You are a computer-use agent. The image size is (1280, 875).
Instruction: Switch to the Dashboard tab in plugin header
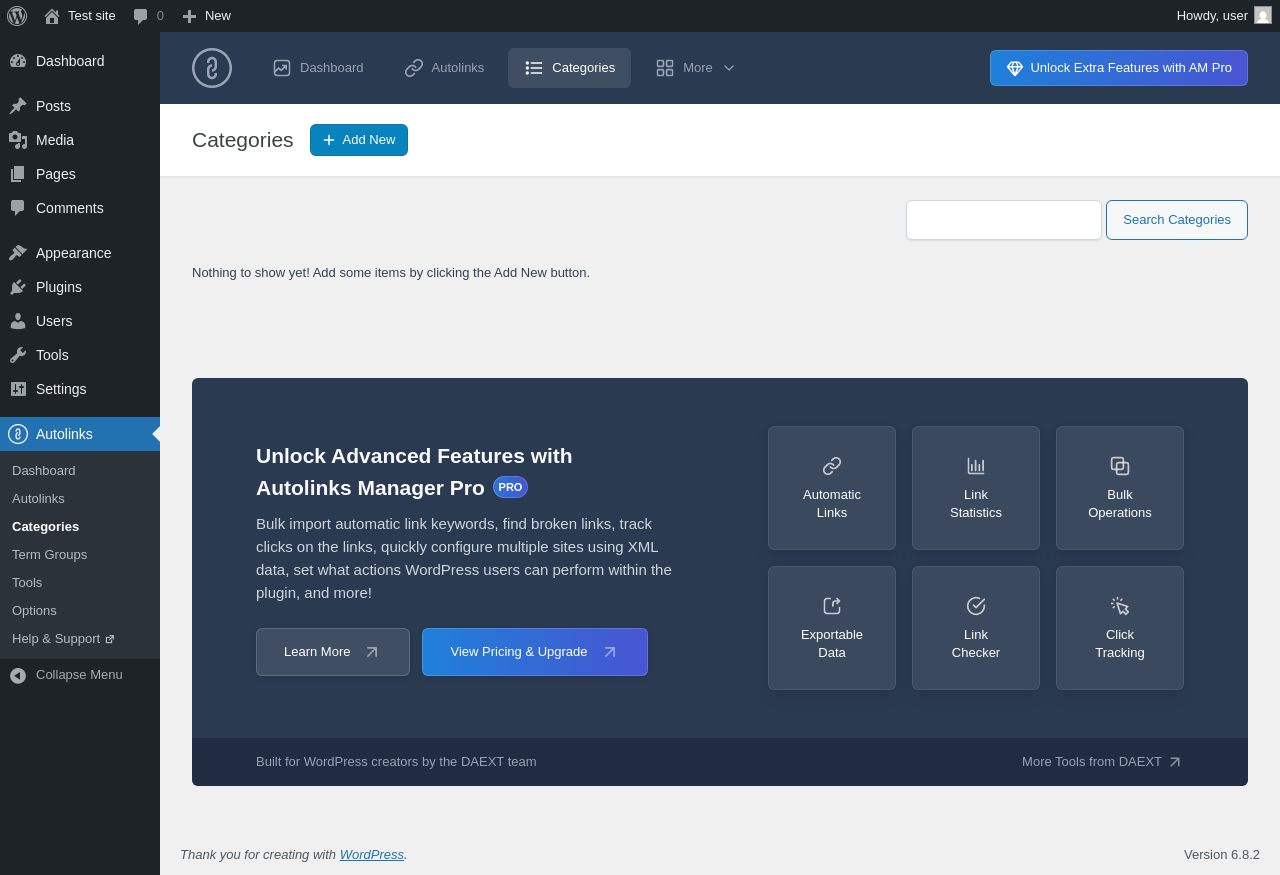click(x=318, y=68)
